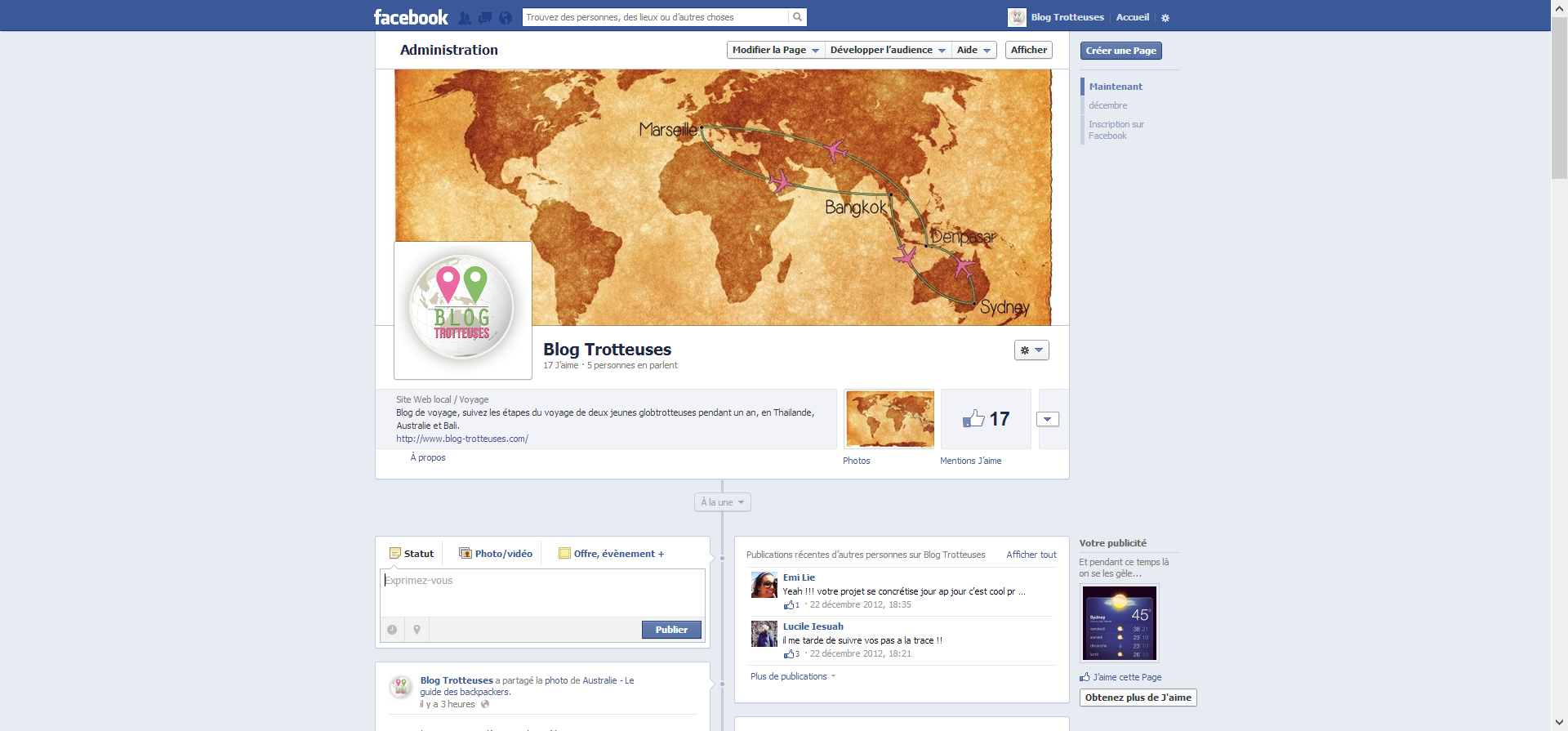
Task: Click the 22 décembre 2012, 18:35 timestamp
Action: pos(860,605)
